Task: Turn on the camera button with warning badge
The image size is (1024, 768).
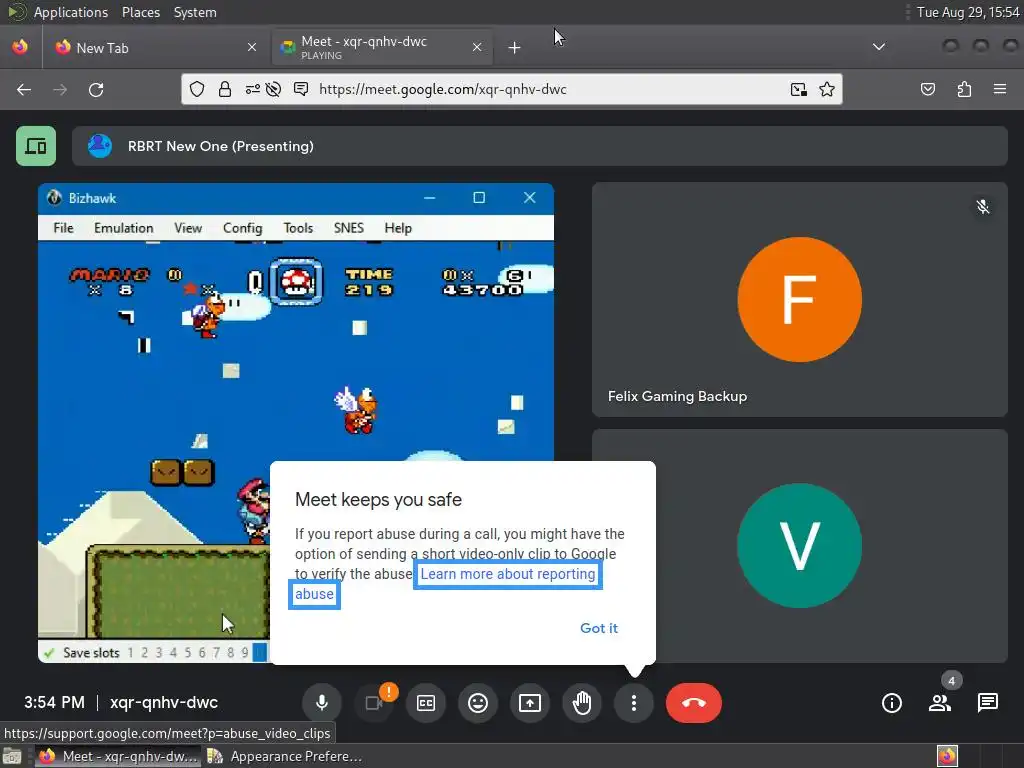Action: click(x=374, y=703)
